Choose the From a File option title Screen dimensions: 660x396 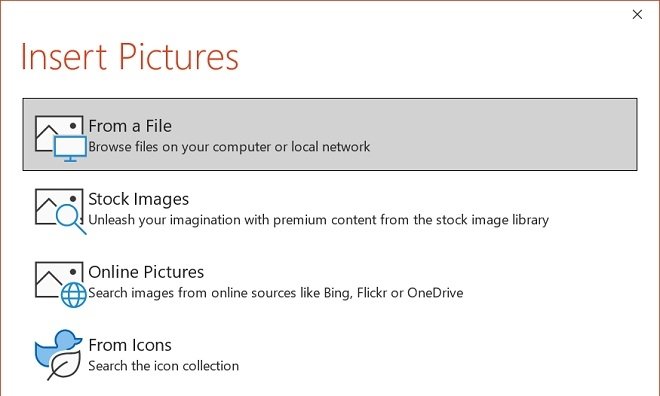(130, 126)
